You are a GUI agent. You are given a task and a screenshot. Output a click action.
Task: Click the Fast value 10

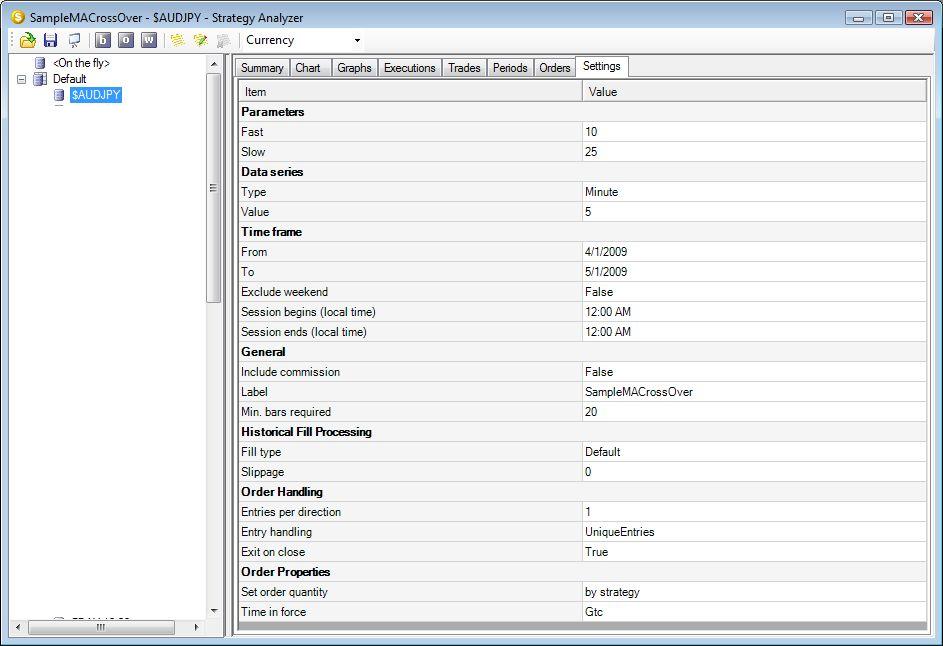tap(754, 132)
